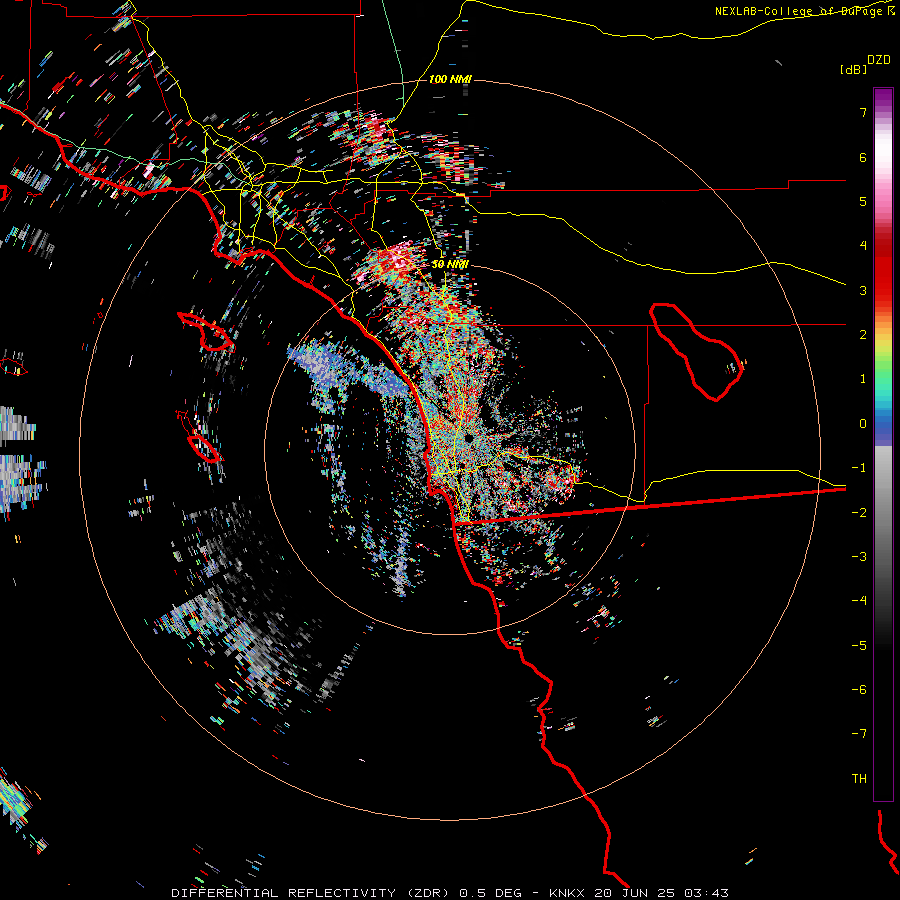Image resolution: width=900 pixels, height=900 pixels.
Task: Click the 20 JUN 25 date text
Action: click(x=636, y=893)
